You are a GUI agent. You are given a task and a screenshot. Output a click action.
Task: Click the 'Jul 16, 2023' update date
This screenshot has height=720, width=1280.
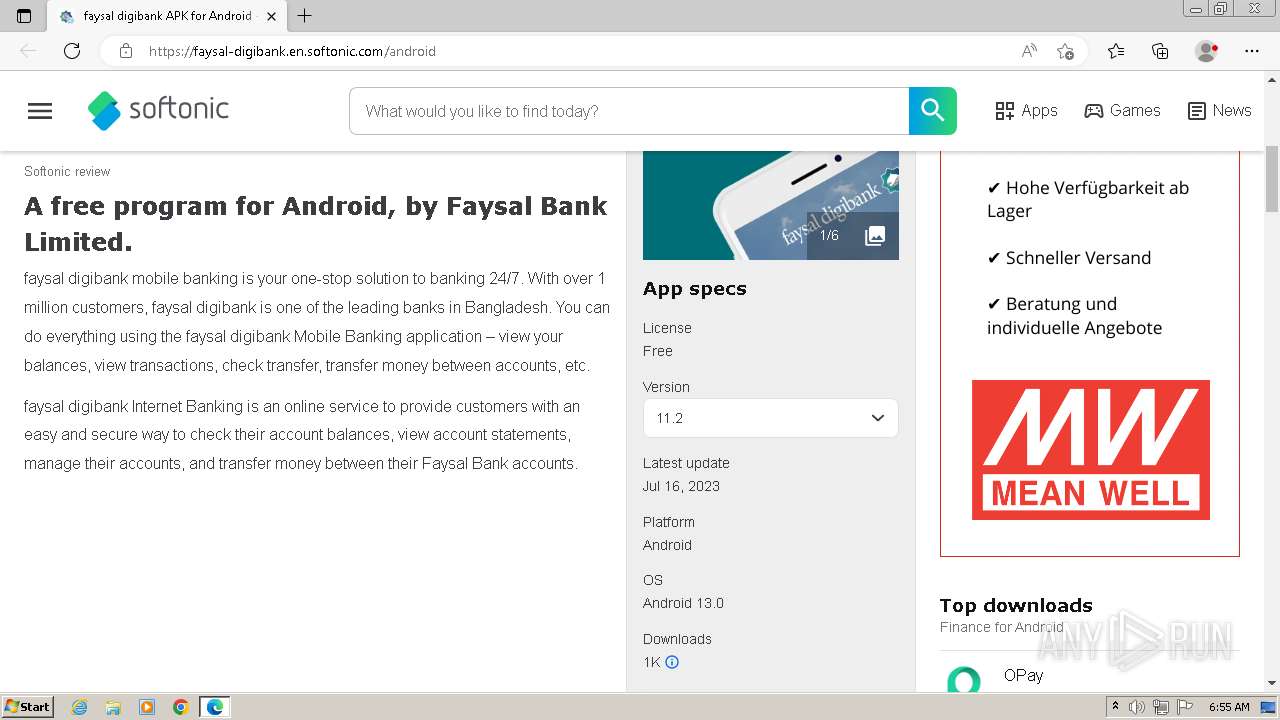[681, 486]
